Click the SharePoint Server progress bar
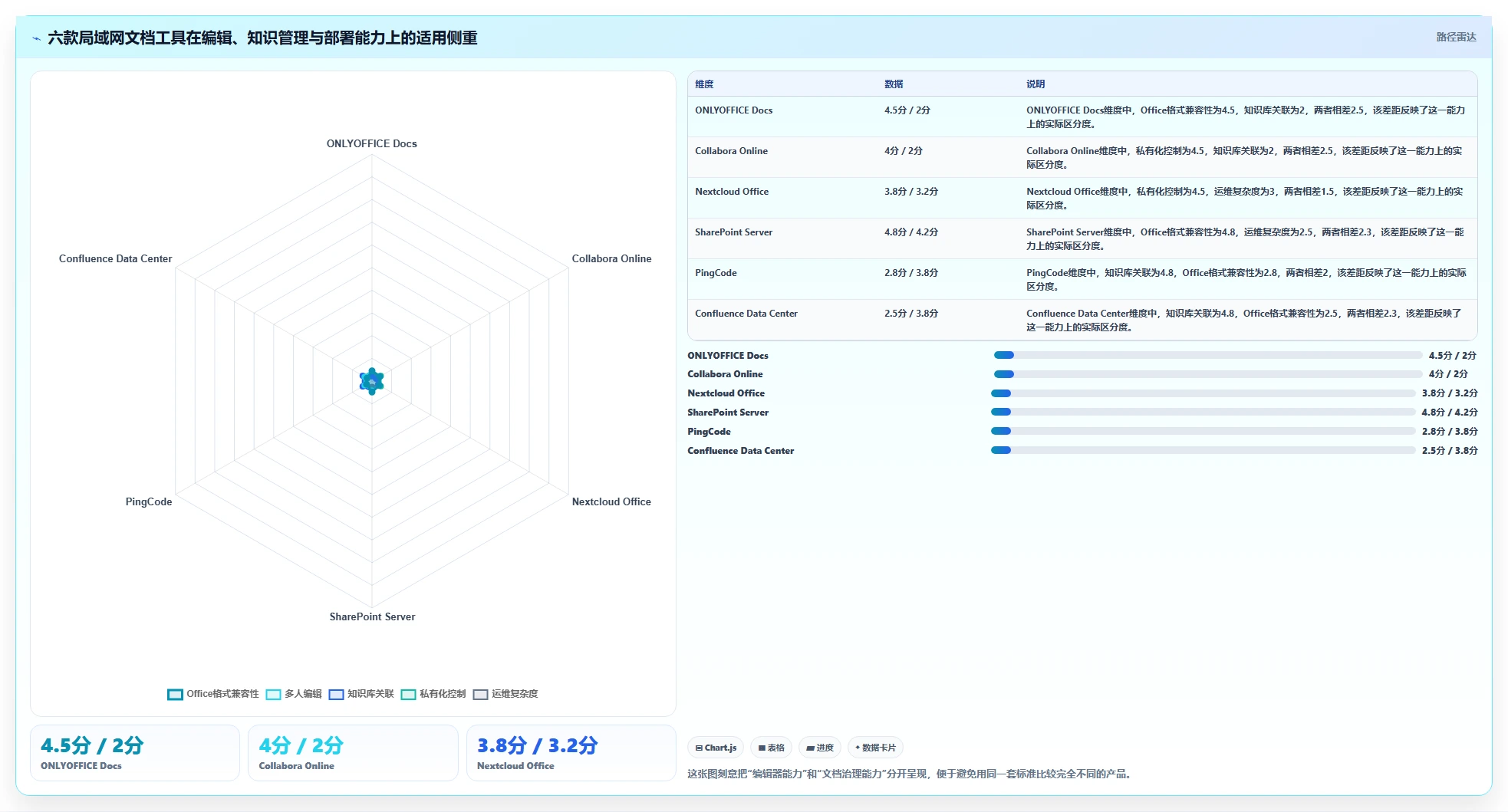Image resolution: width=1508 pixels, height=812 pixels. coord(1203,413)
